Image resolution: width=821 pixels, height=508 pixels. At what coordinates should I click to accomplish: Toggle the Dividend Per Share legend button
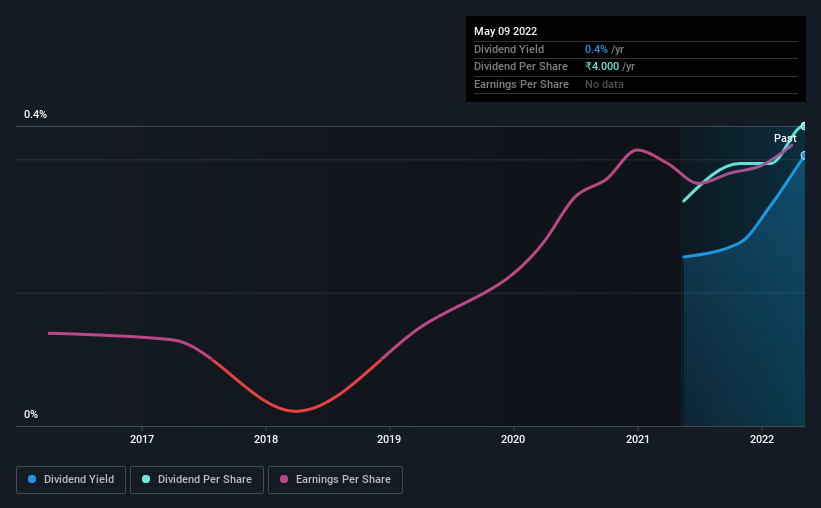(197, 479)
